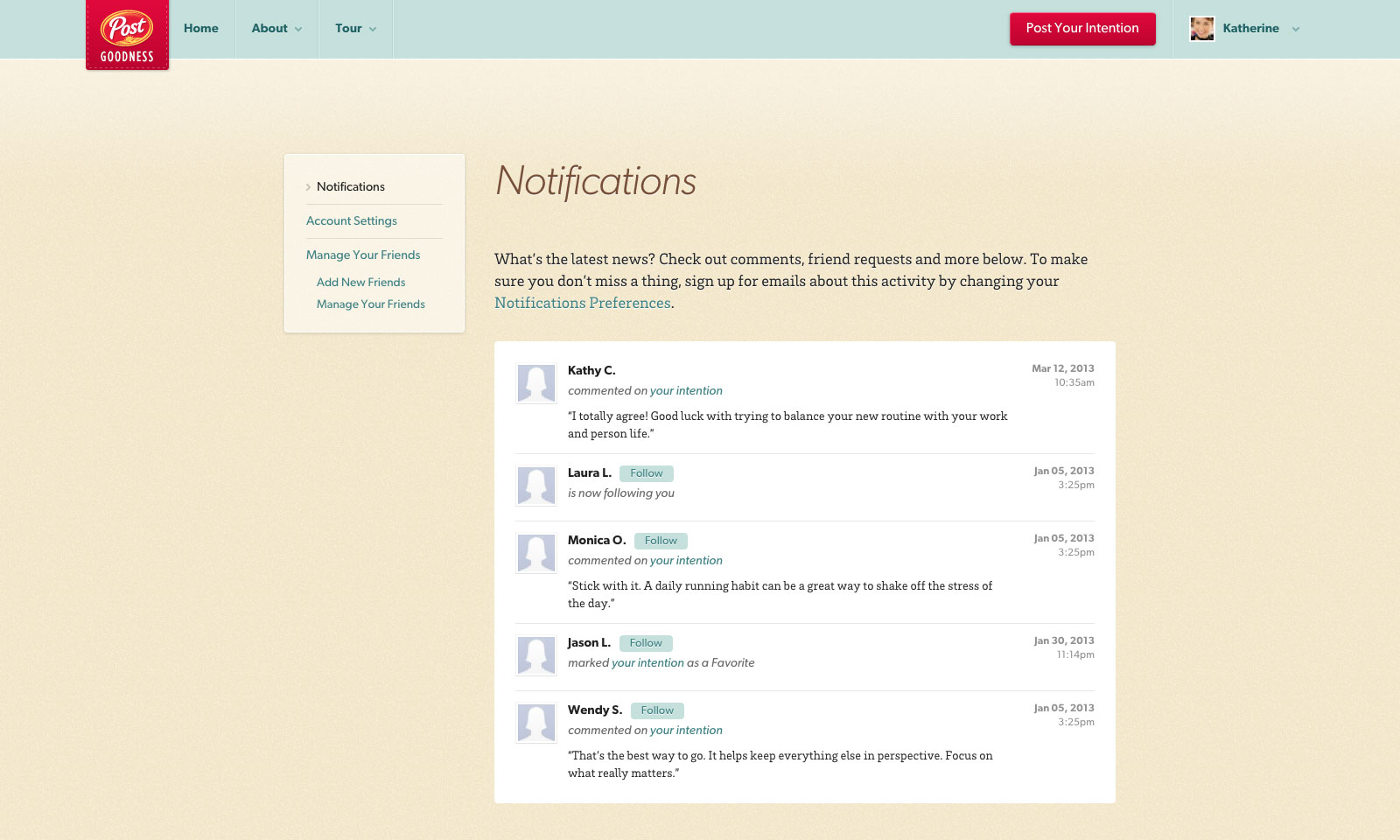Click Monica O.'s avatar placeholder
The height and width of the screenshot is (840, 1400).
(536, 553)
